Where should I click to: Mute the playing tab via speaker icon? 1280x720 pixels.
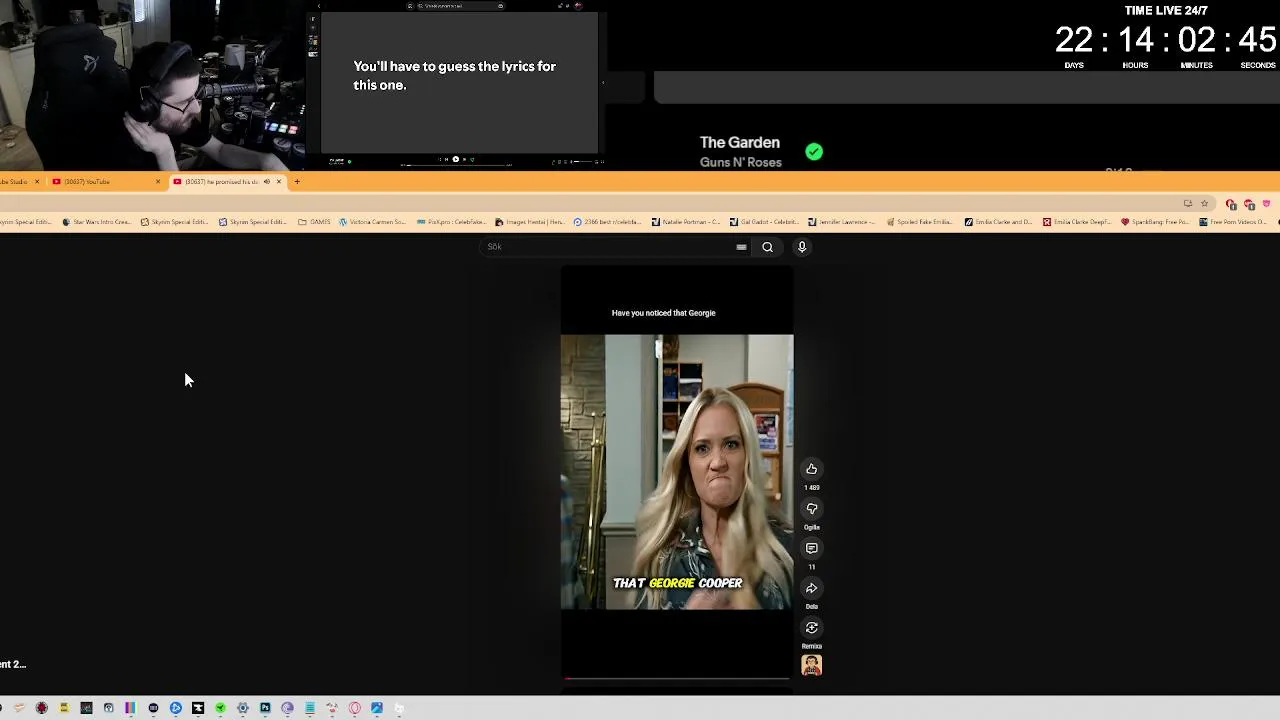tap(266, 182)
